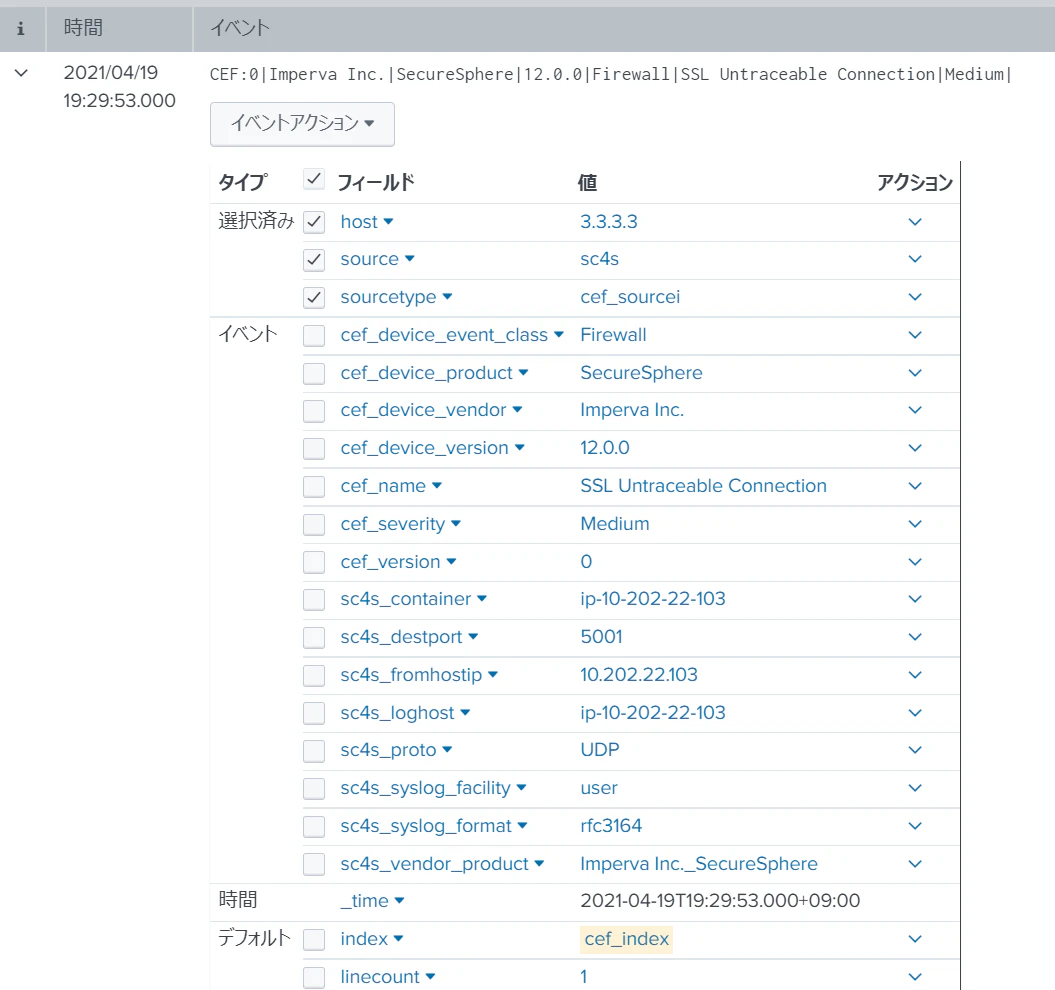This screenshot has width=1055, height=990.
Task: Open the sc4s_vendor_product field dropdown
Action: pyautogui.click(x=442, y=863)
